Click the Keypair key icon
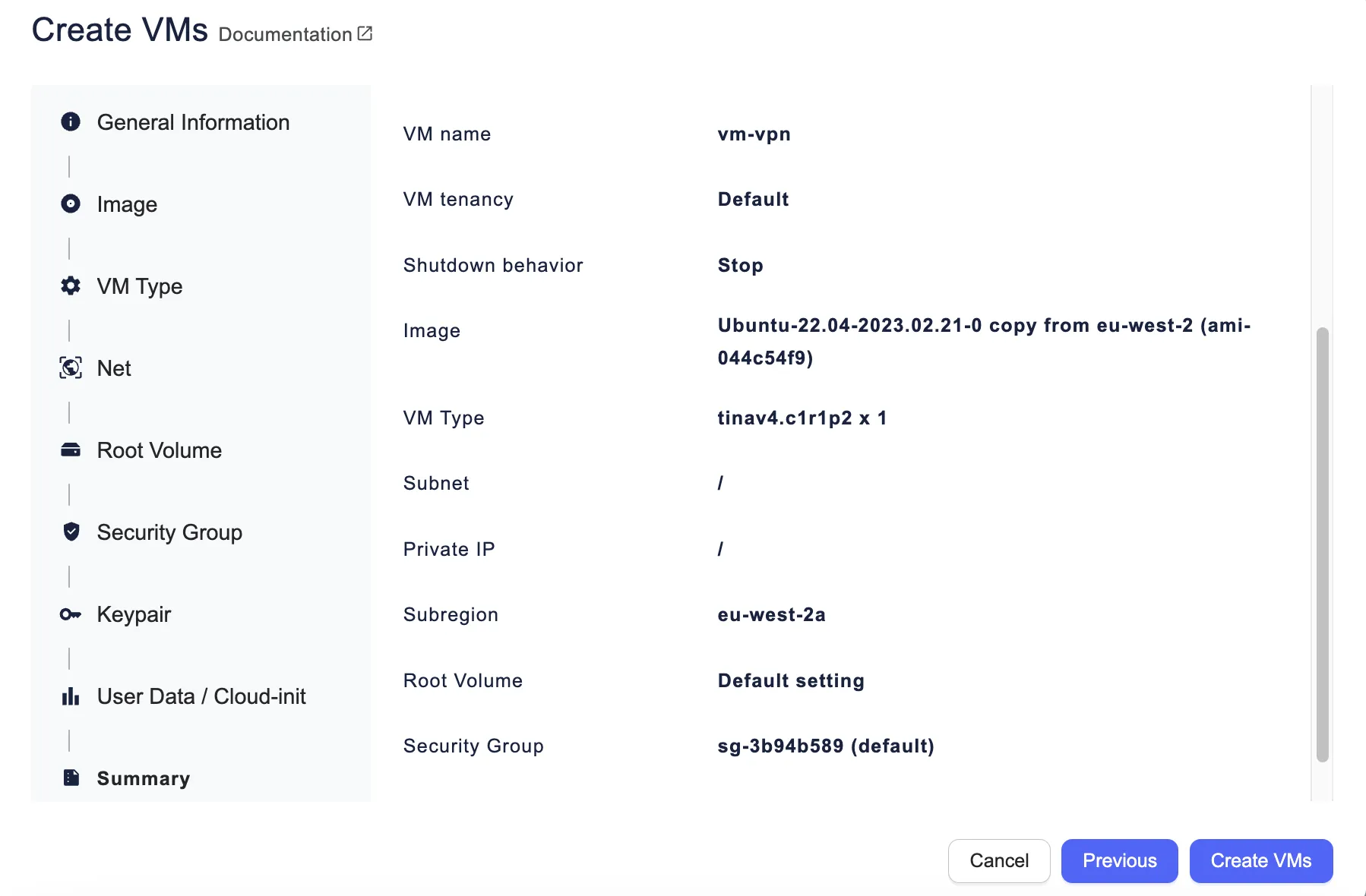1366x896 pixels. (71, 614)
